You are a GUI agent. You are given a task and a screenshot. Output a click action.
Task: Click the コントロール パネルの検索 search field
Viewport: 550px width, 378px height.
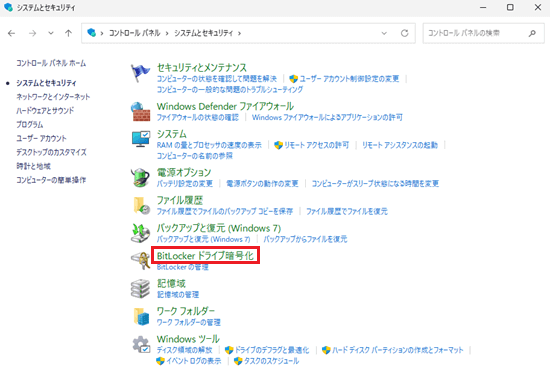484,33
